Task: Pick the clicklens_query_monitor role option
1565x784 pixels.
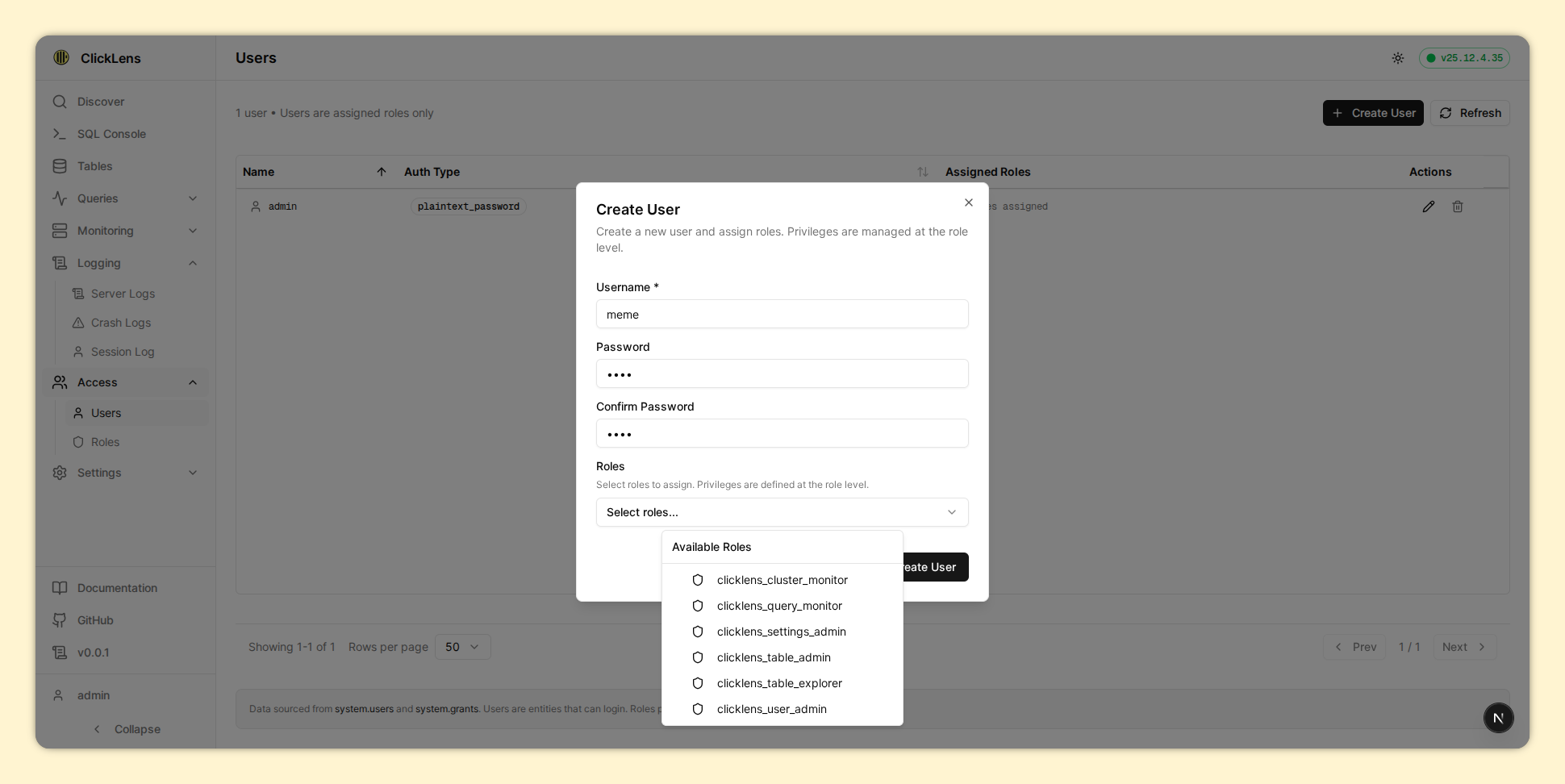Action: 778,606
